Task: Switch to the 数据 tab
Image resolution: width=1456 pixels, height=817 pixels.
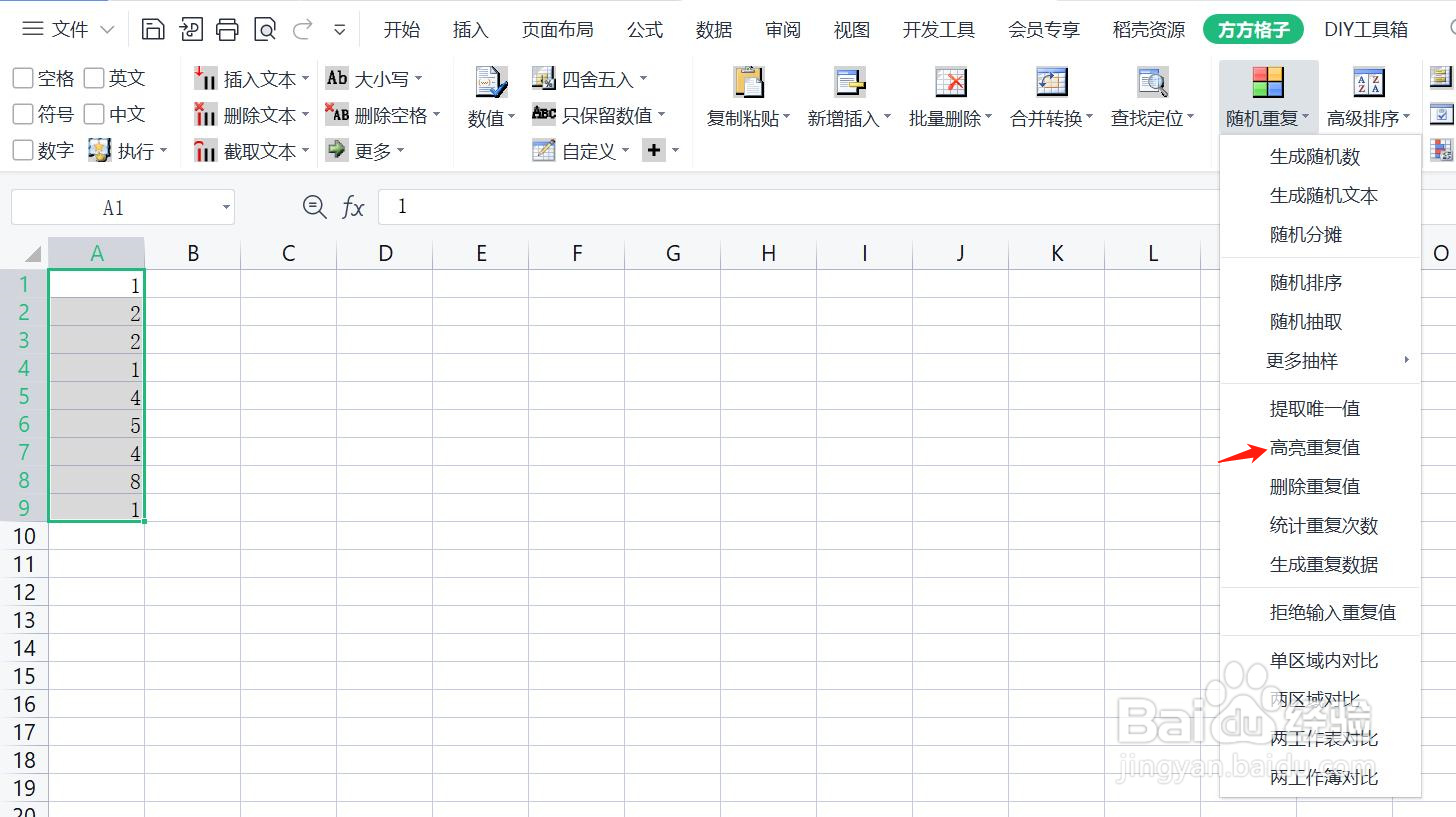Action: click(714, 30)
